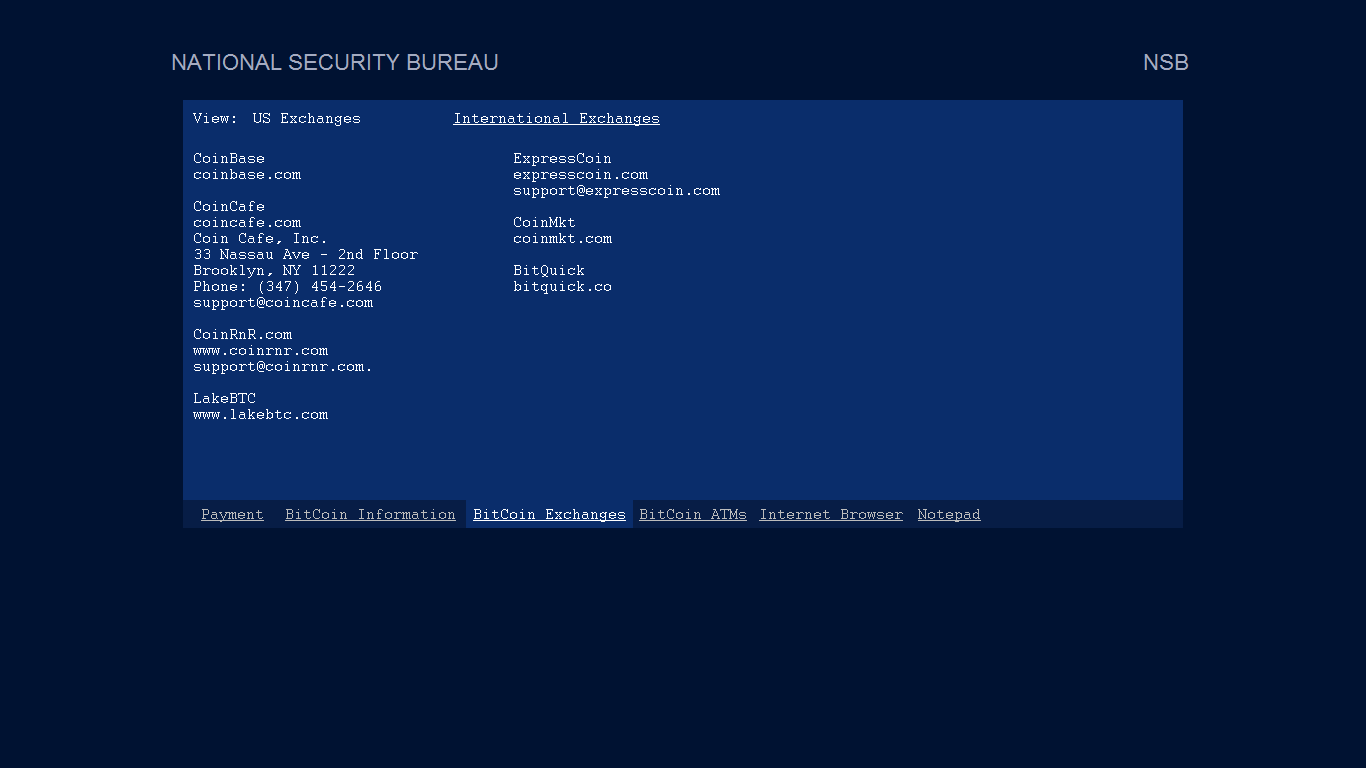The height and width of the screenshot is (768, 1366).
Task: Select the BitCoin Exchanges tab
Action: pyautogui.click(x=549, y=515)
